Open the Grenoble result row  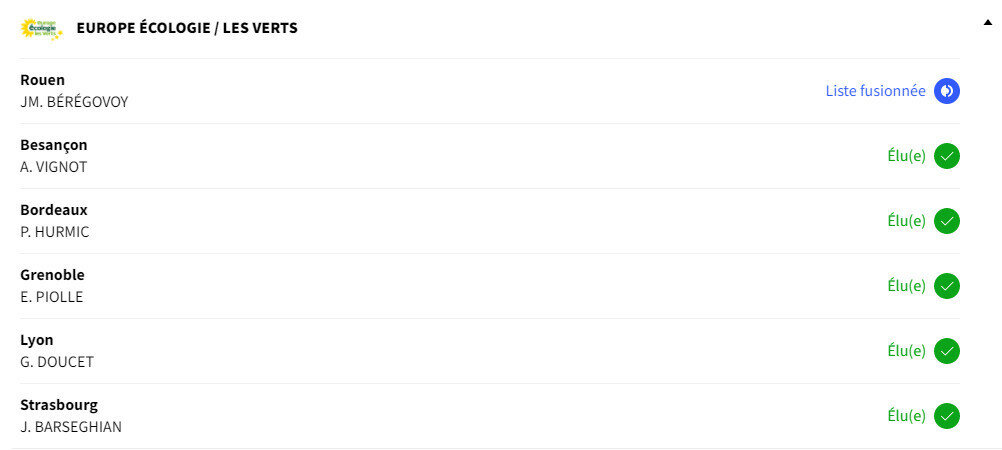point(489,286)
